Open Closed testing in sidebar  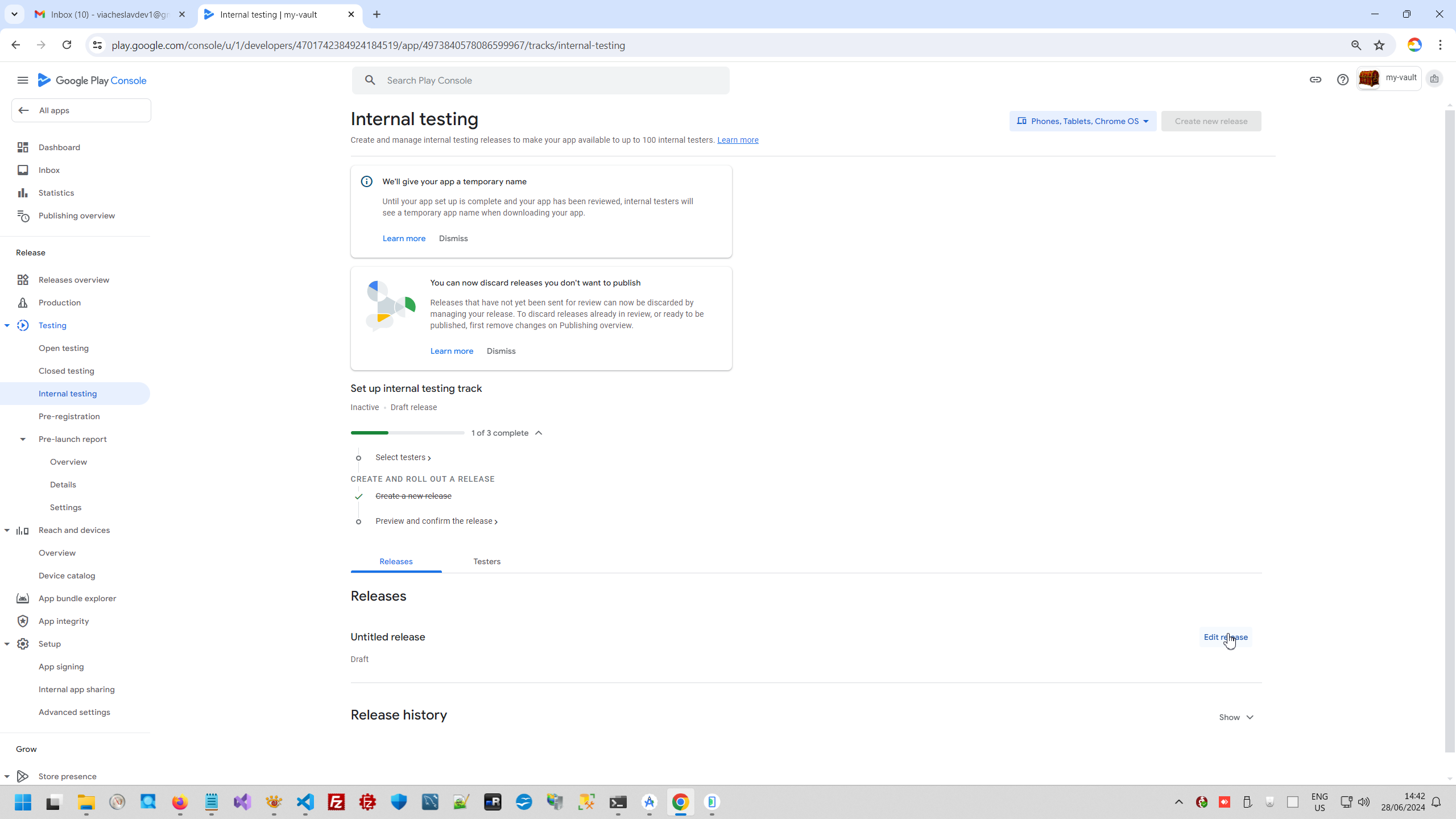[x=67, y=371]
